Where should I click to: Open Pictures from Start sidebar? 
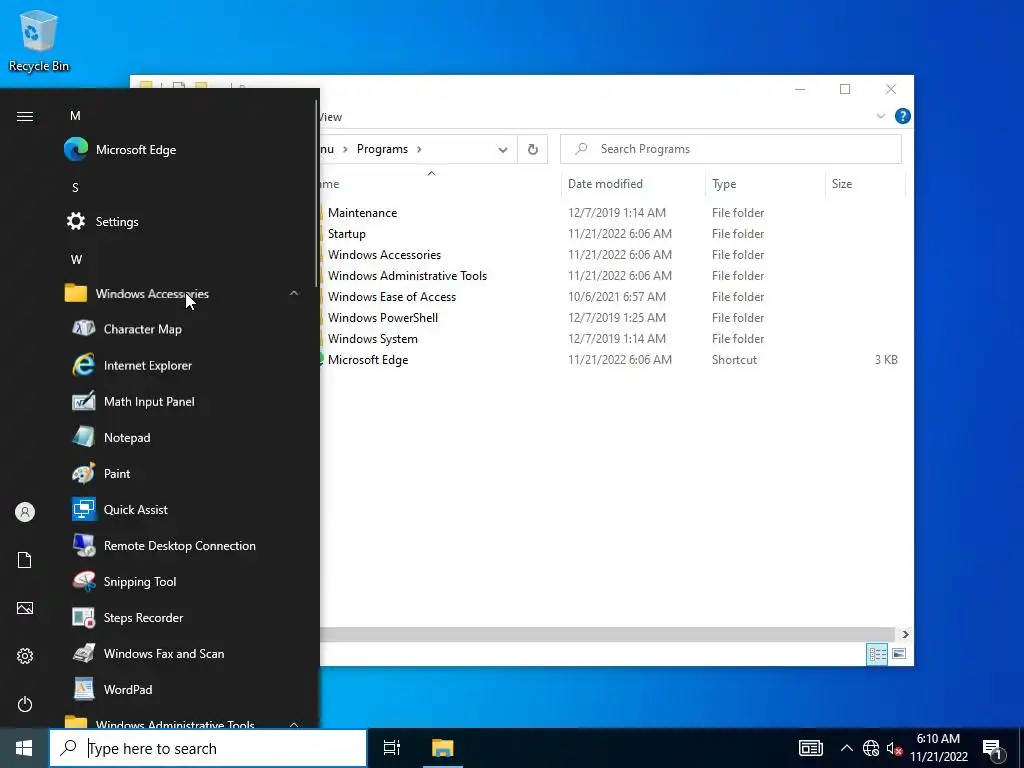click(25, 608)
